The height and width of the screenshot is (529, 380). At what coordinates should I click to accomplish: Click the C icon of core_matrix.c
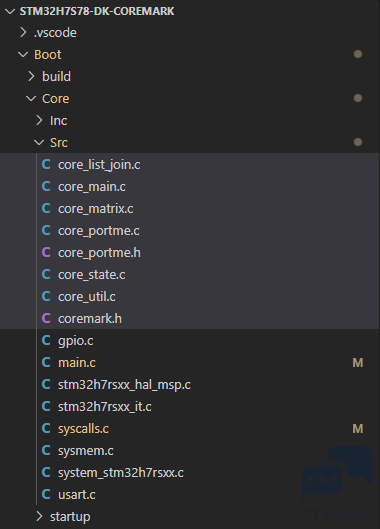46,208
